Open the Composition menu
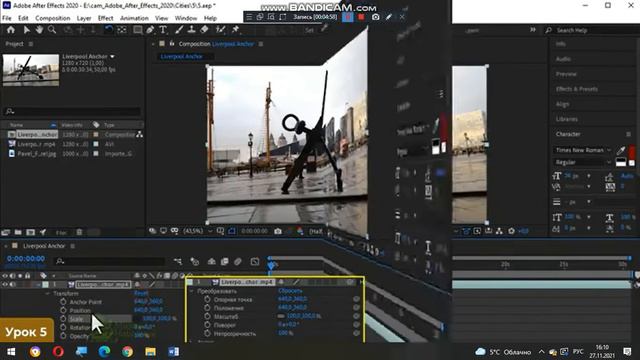 coord(53,18)
